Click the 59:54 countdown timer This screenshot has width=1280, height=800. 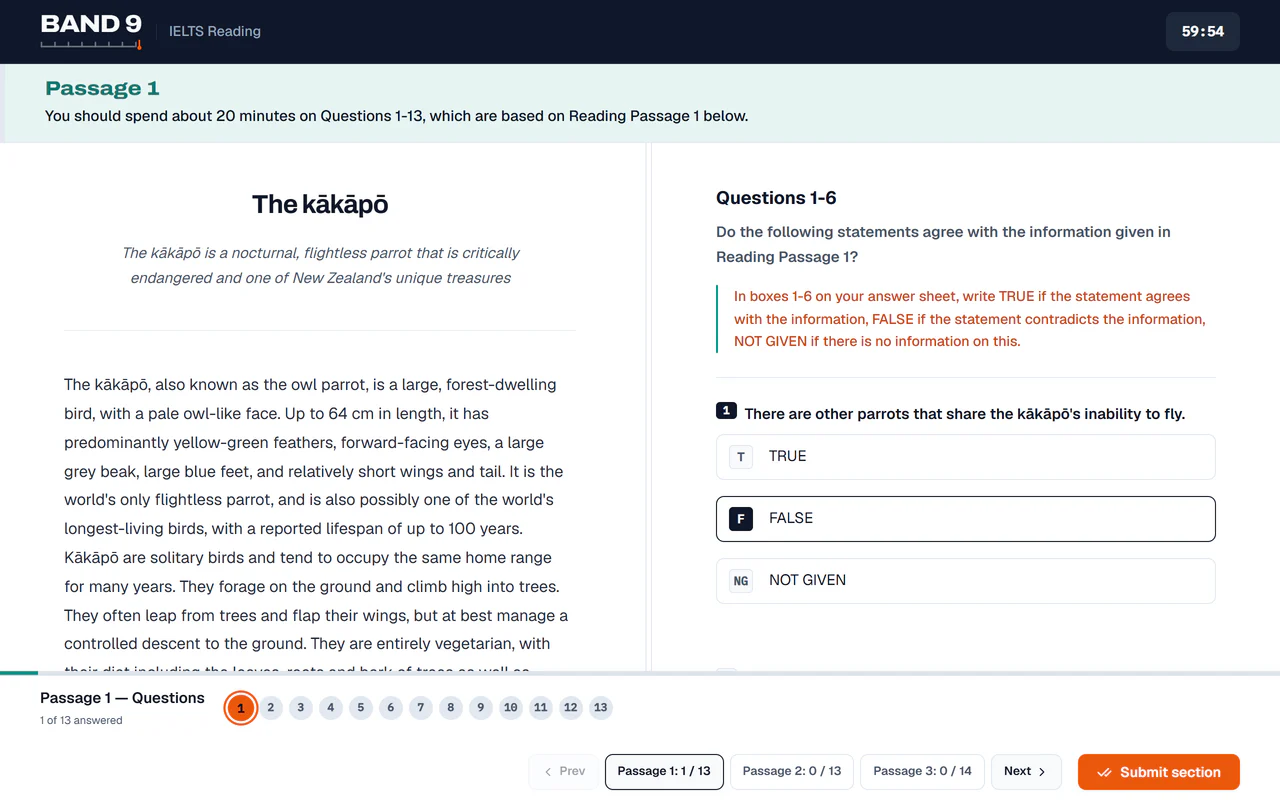click(x=1203, y=31)
